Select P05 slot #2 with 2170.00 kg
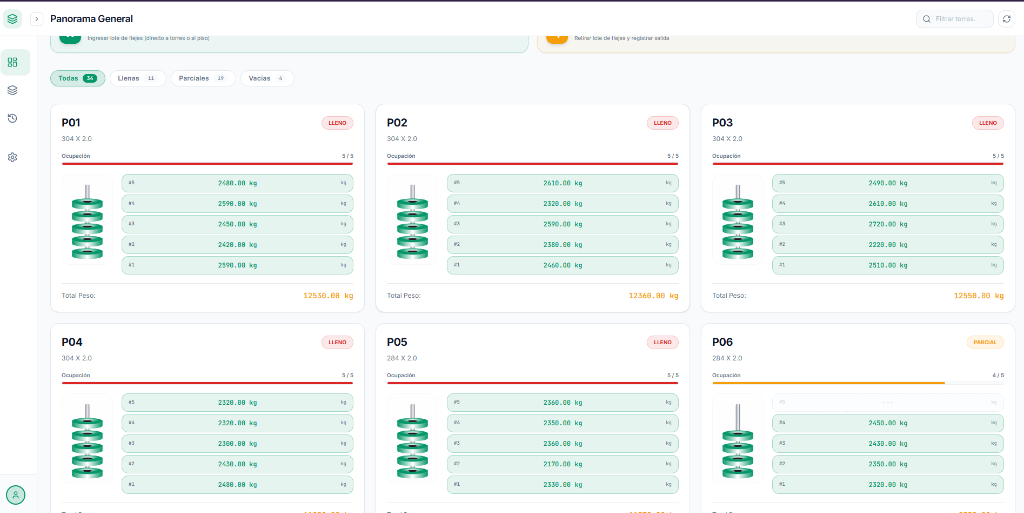Viewport: 1024px width, 513px height. tap(563, 464)
